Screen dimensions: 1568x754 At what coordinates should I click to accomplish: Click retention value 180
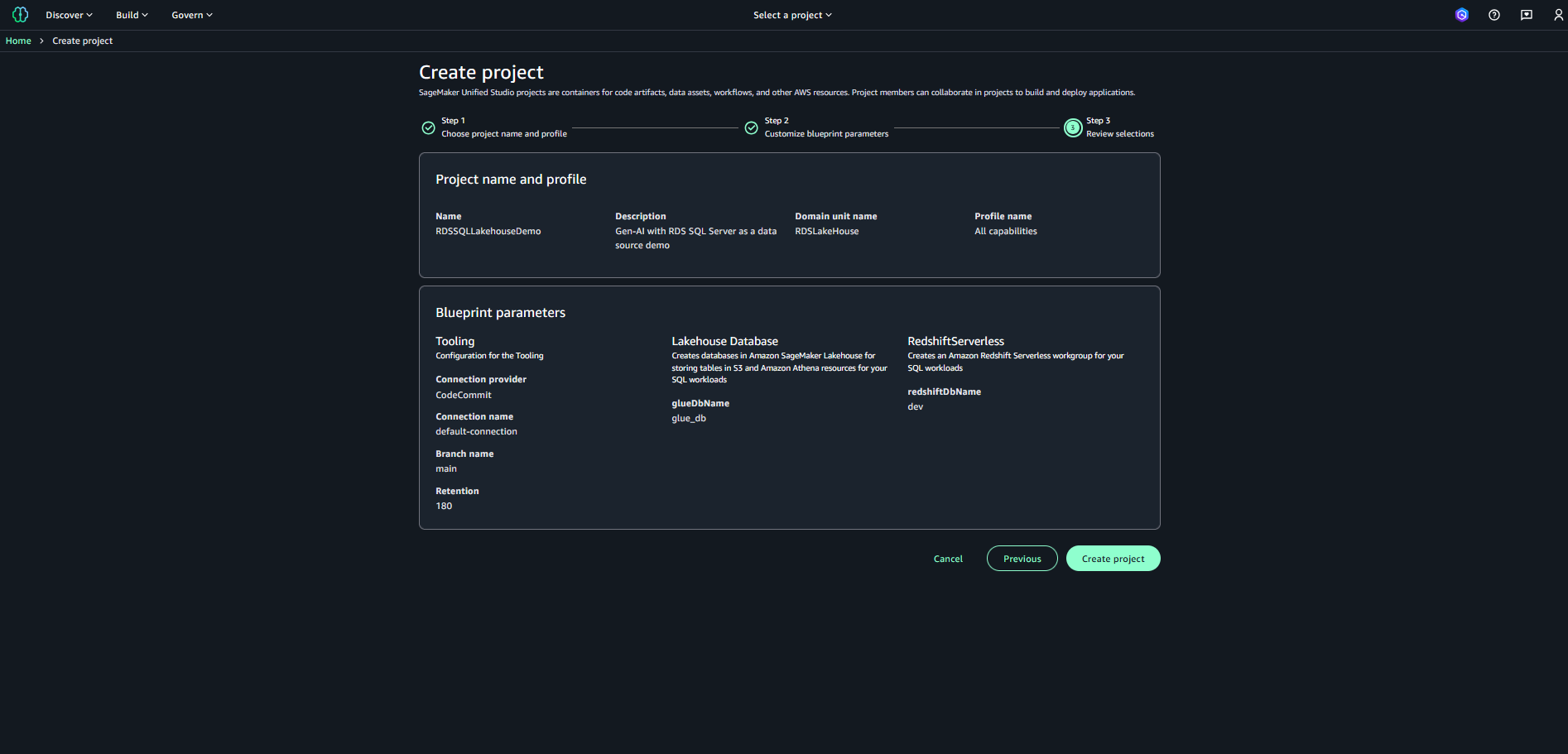click(444, 507)
